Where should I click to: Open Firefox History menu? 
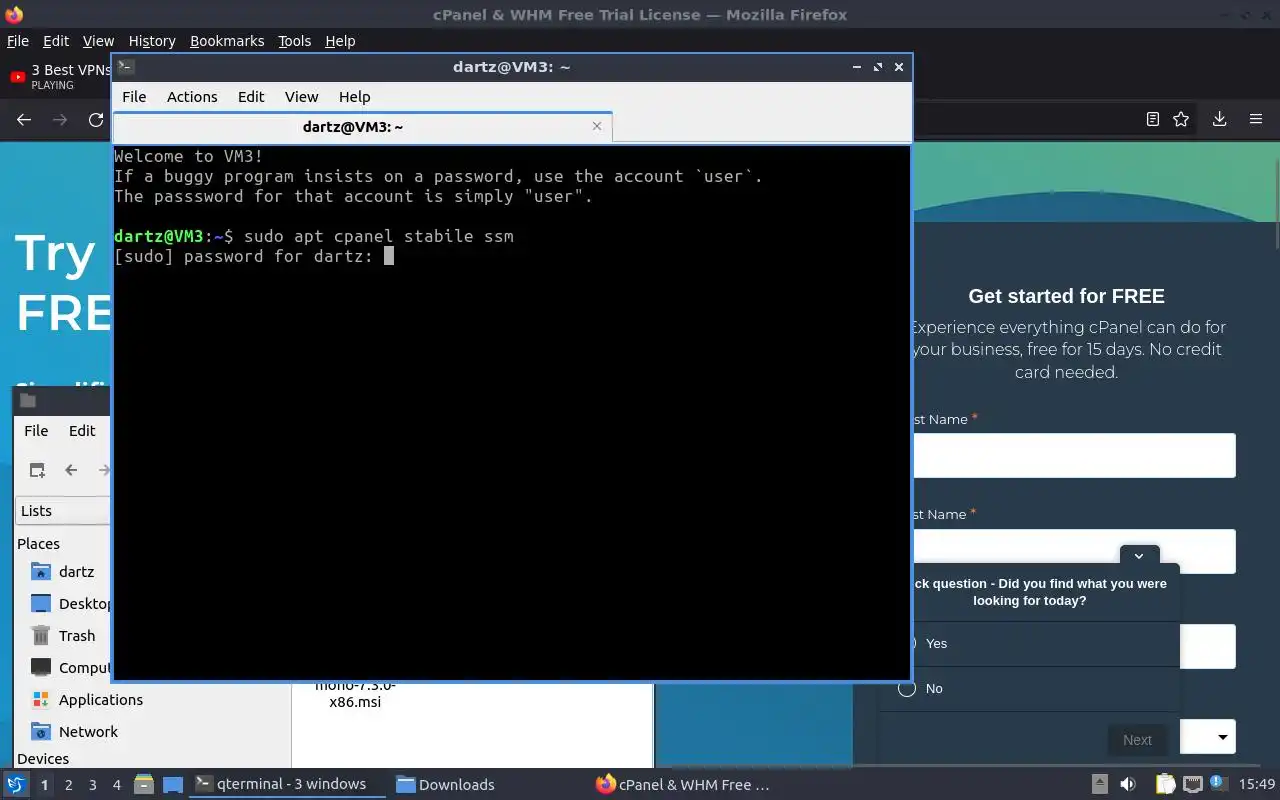click(152, 41)
